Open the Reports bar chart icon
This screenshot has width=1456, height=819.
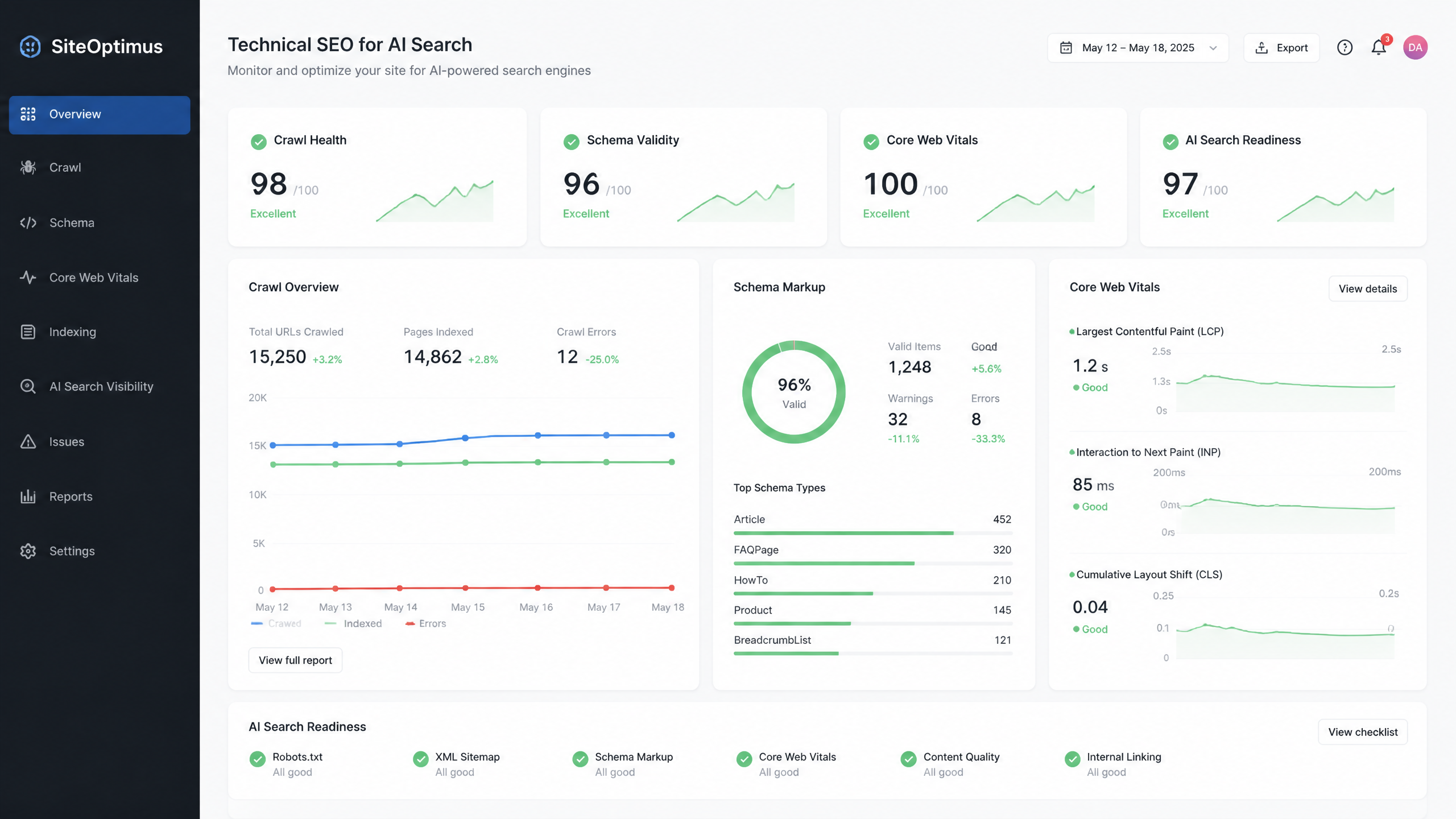pyautogui.click(x=28, y=496)
